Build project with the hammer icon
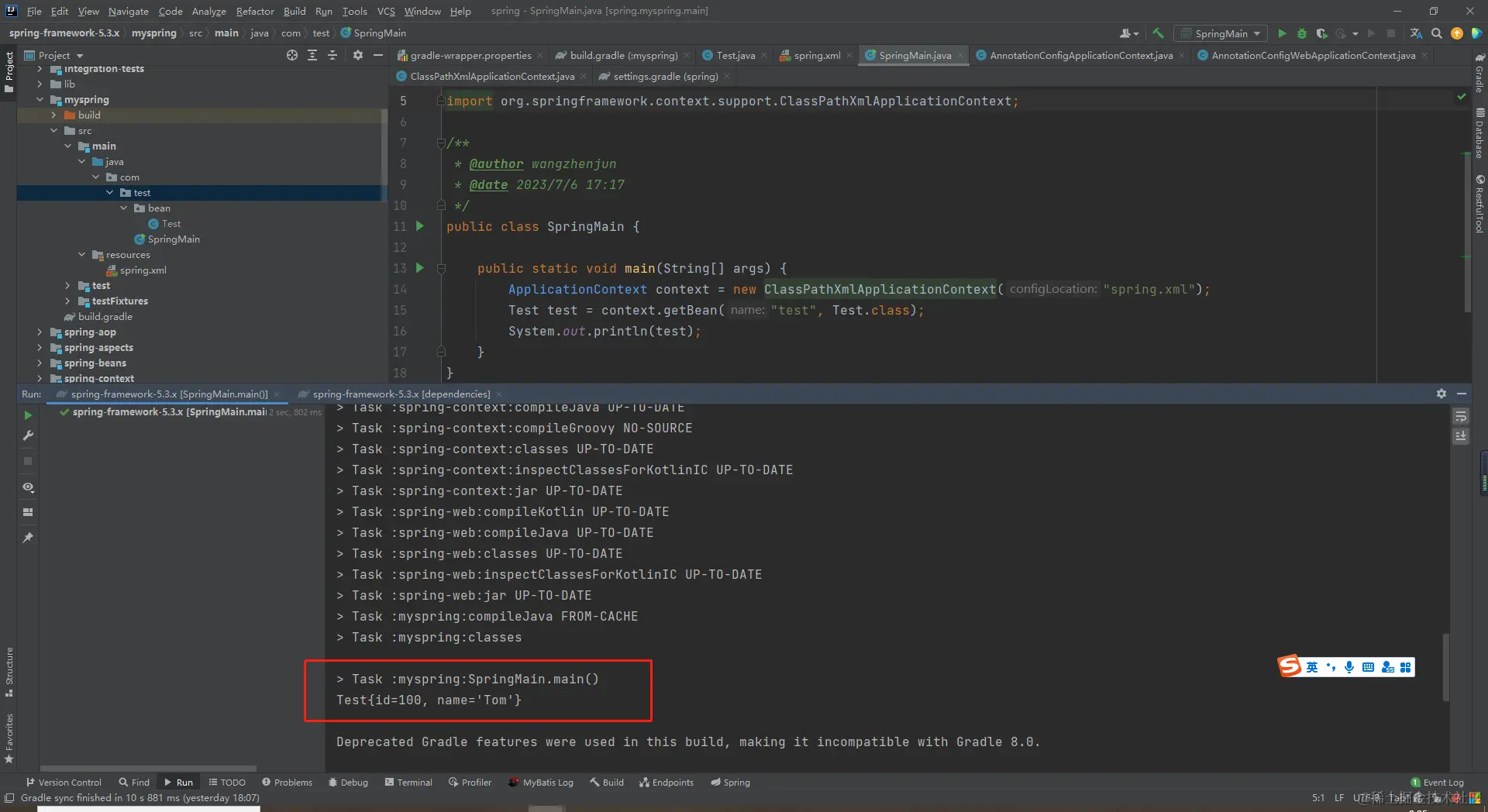 click(x=1158, y=33)
